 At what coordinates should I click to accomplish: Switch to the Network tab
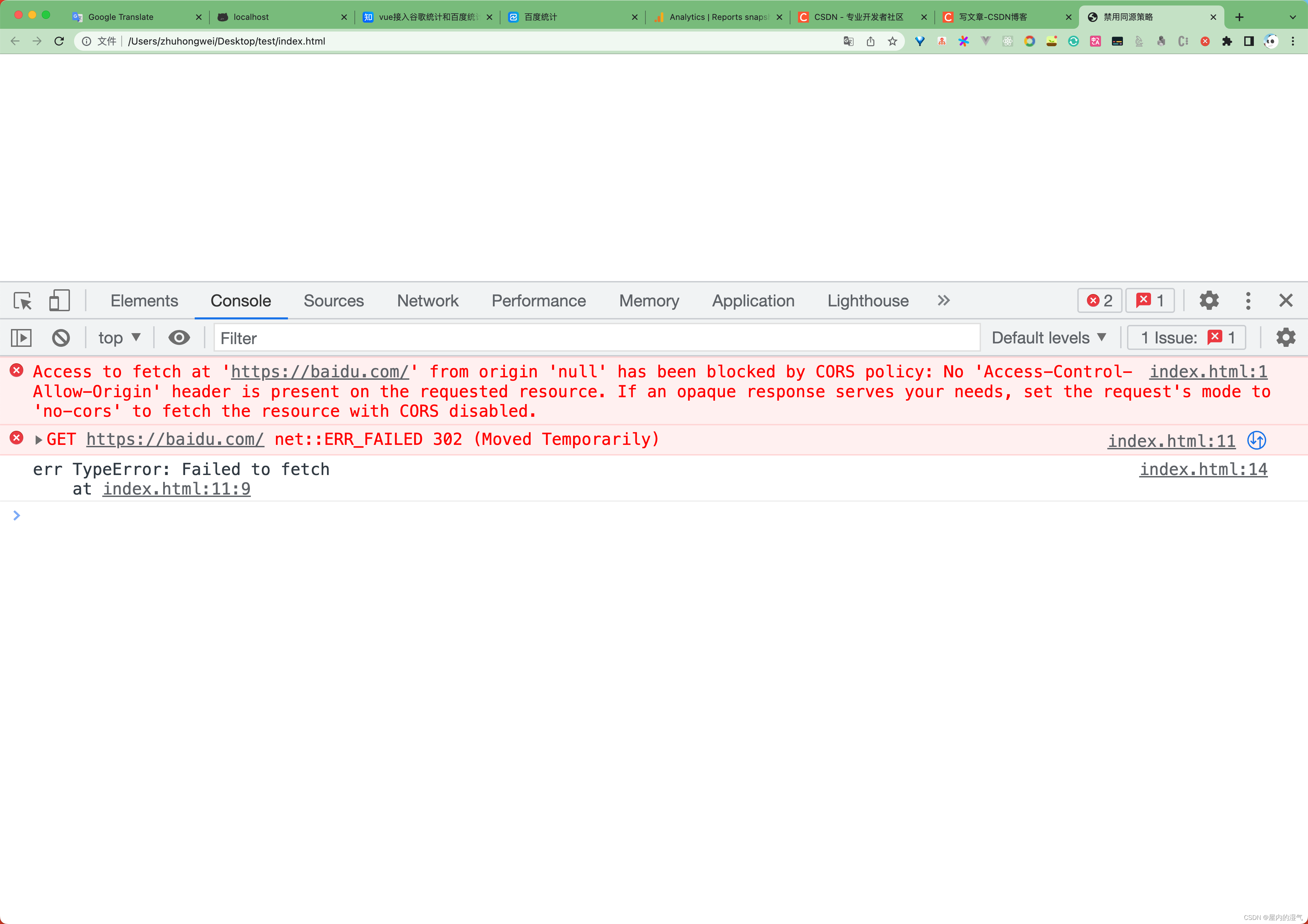pyautogui.click(x=427, y=300)
